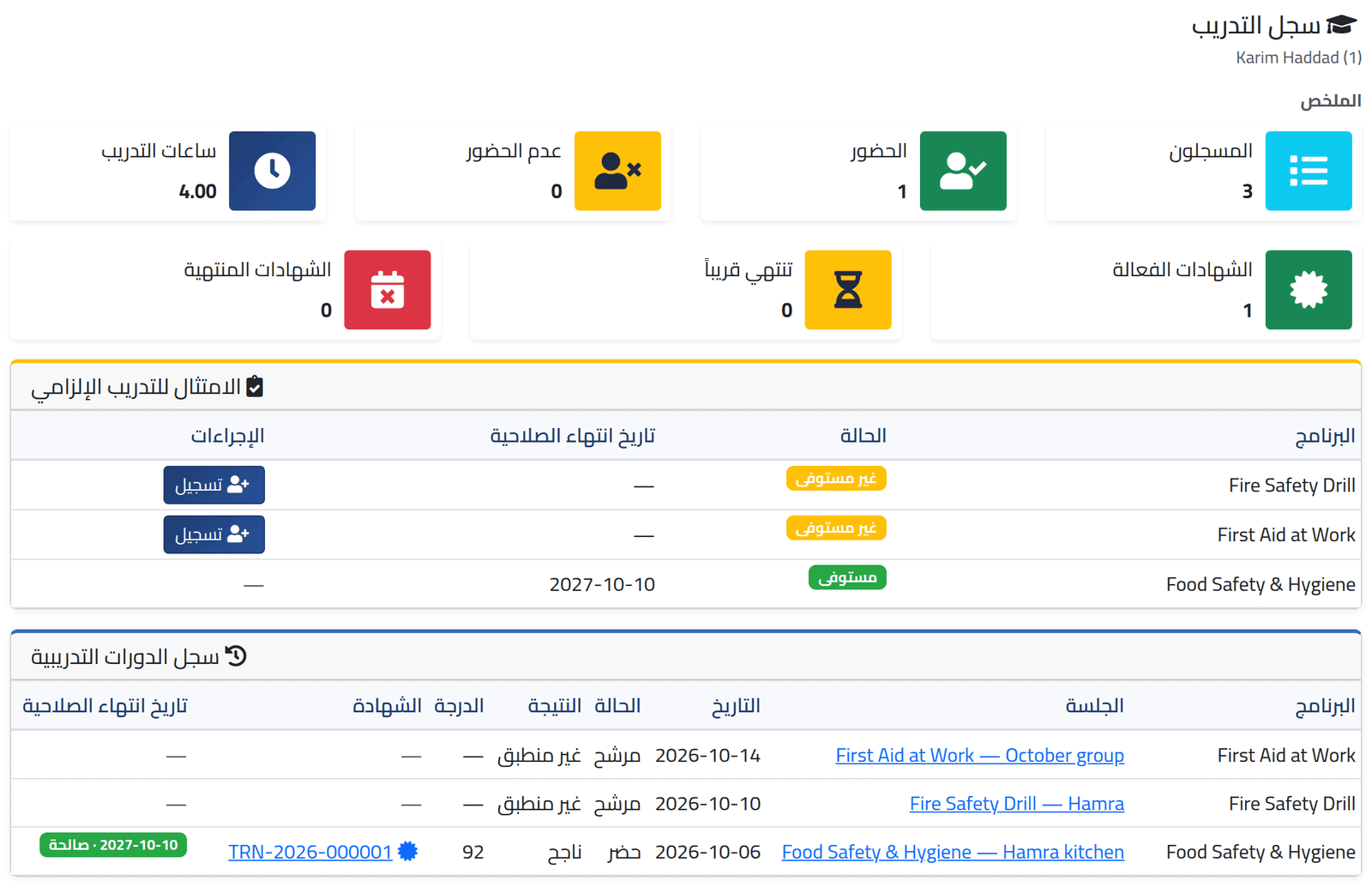Click the green مستوفى status badge

click(847, 577)
